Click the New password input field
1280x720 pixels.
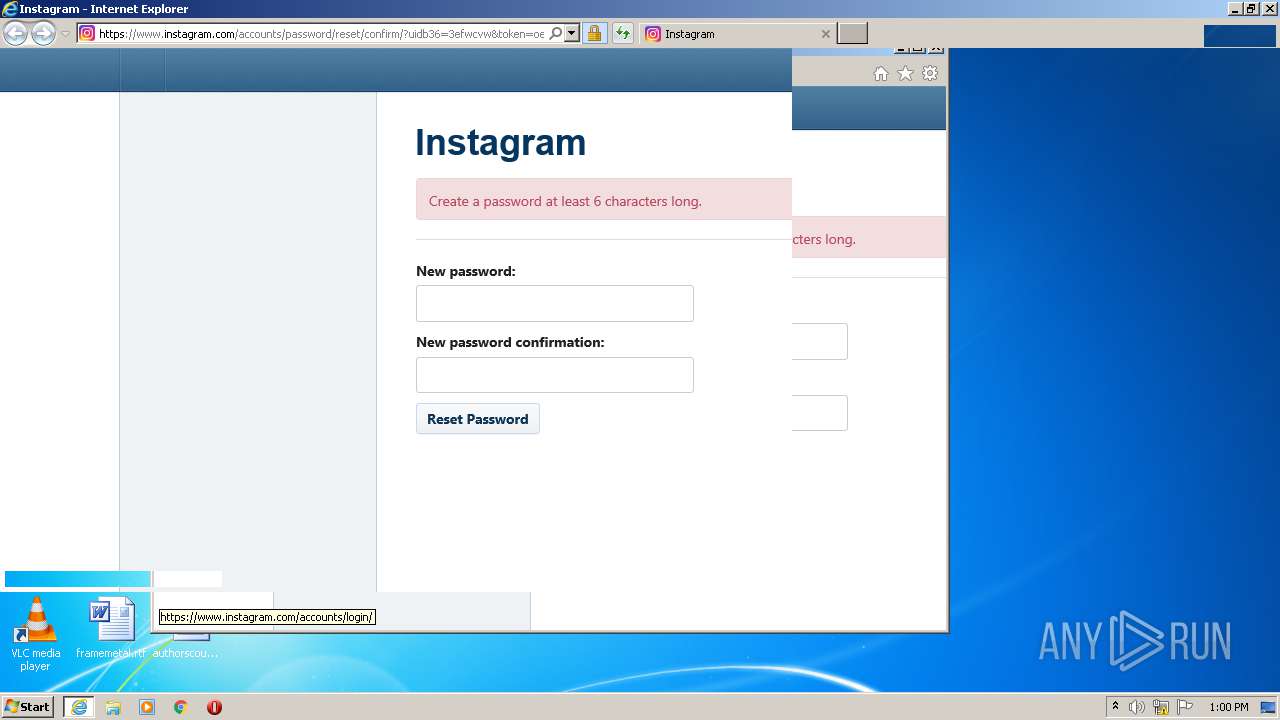[555, 303]
